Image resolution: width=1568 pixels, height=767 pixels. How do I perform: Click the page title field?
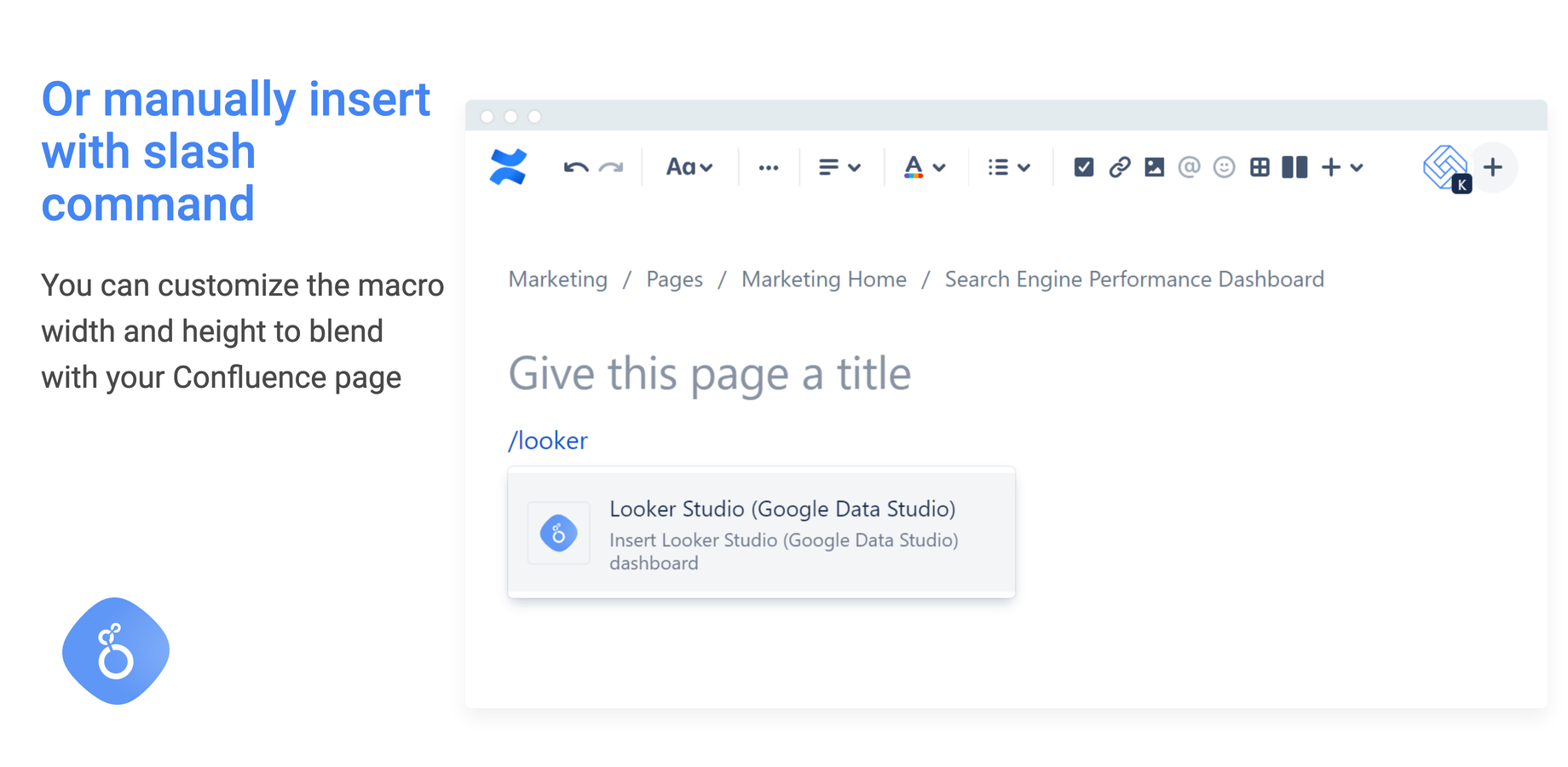pyautogui.click(x=710, y=373)
